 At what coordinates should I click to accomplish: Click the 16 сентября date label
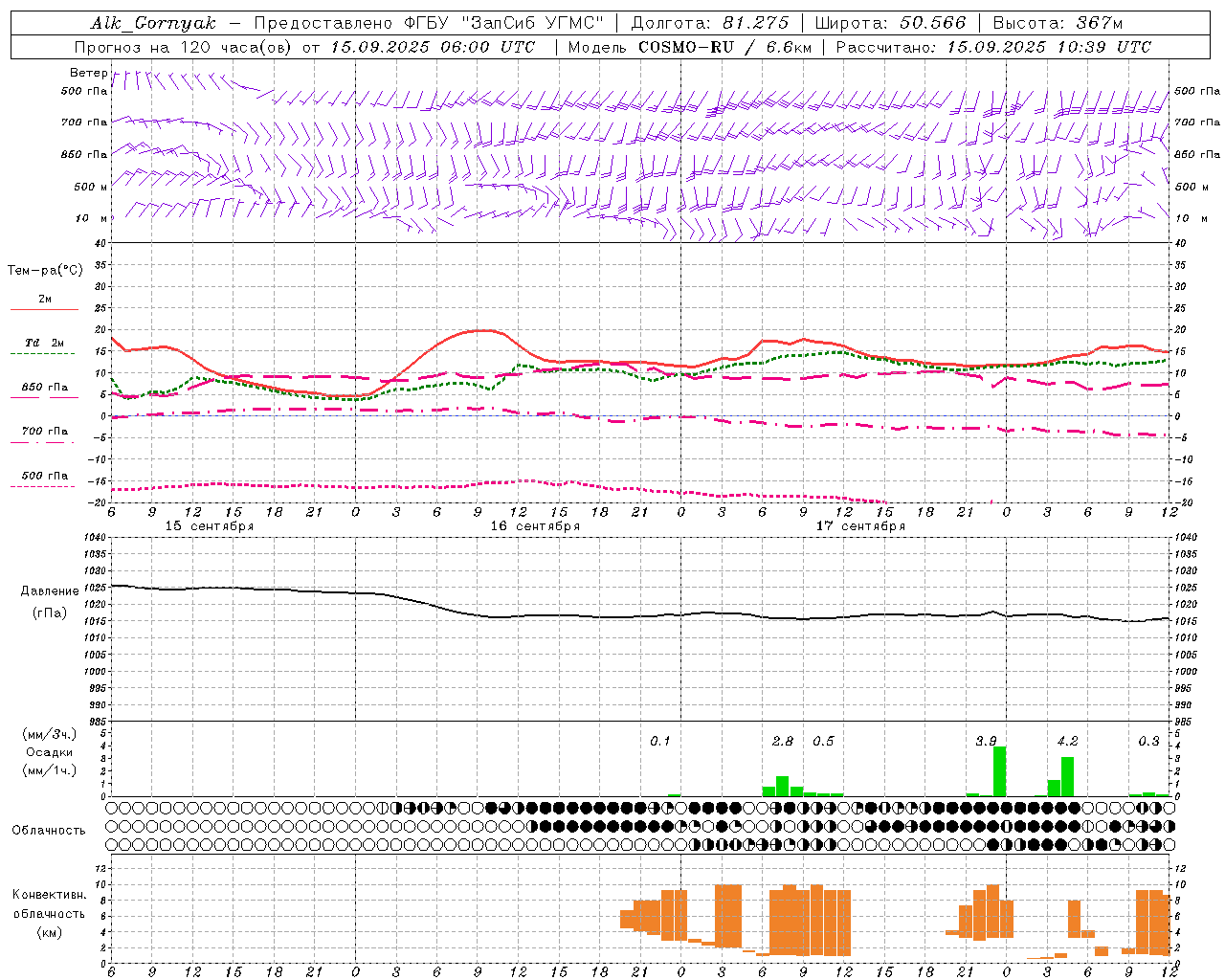(535, 526)
